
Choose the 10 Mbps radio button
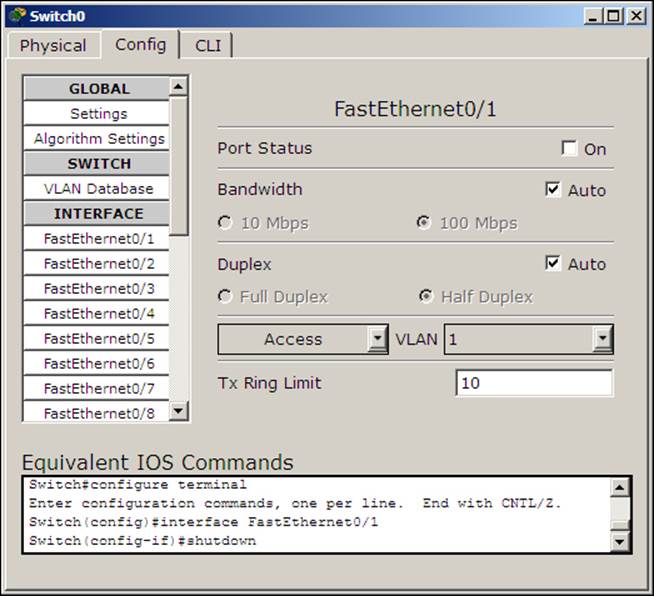coord(225,222)
